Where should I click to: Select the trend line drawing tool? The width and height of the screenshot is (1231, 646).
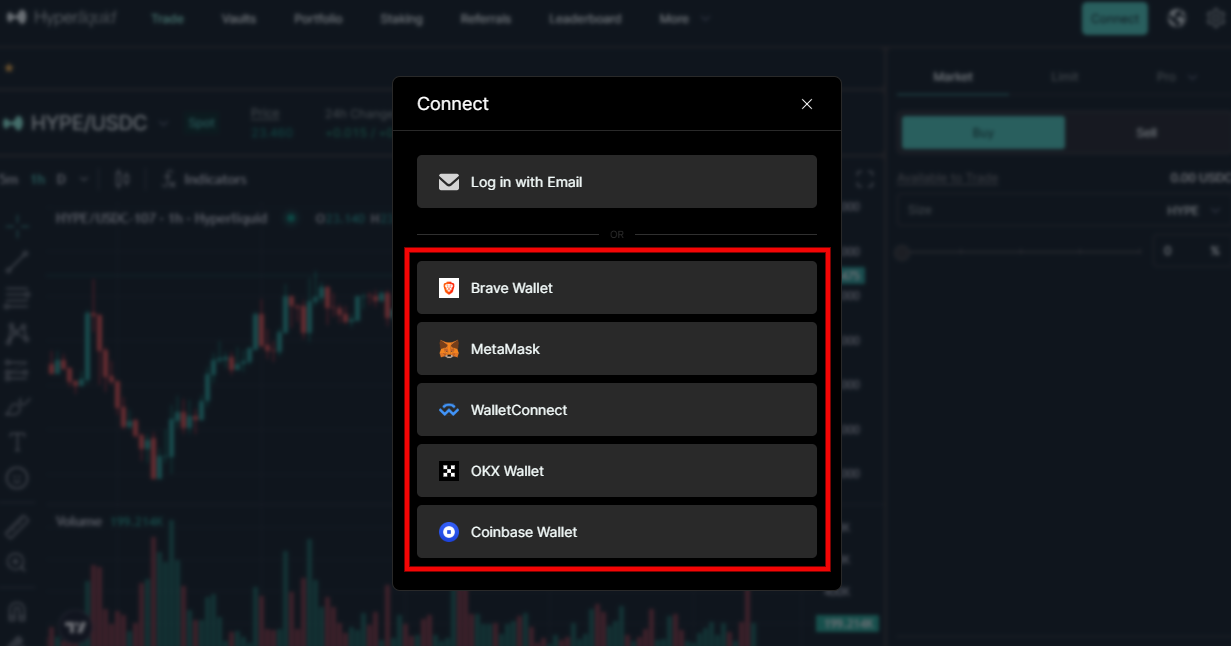(x=17, y=262)
